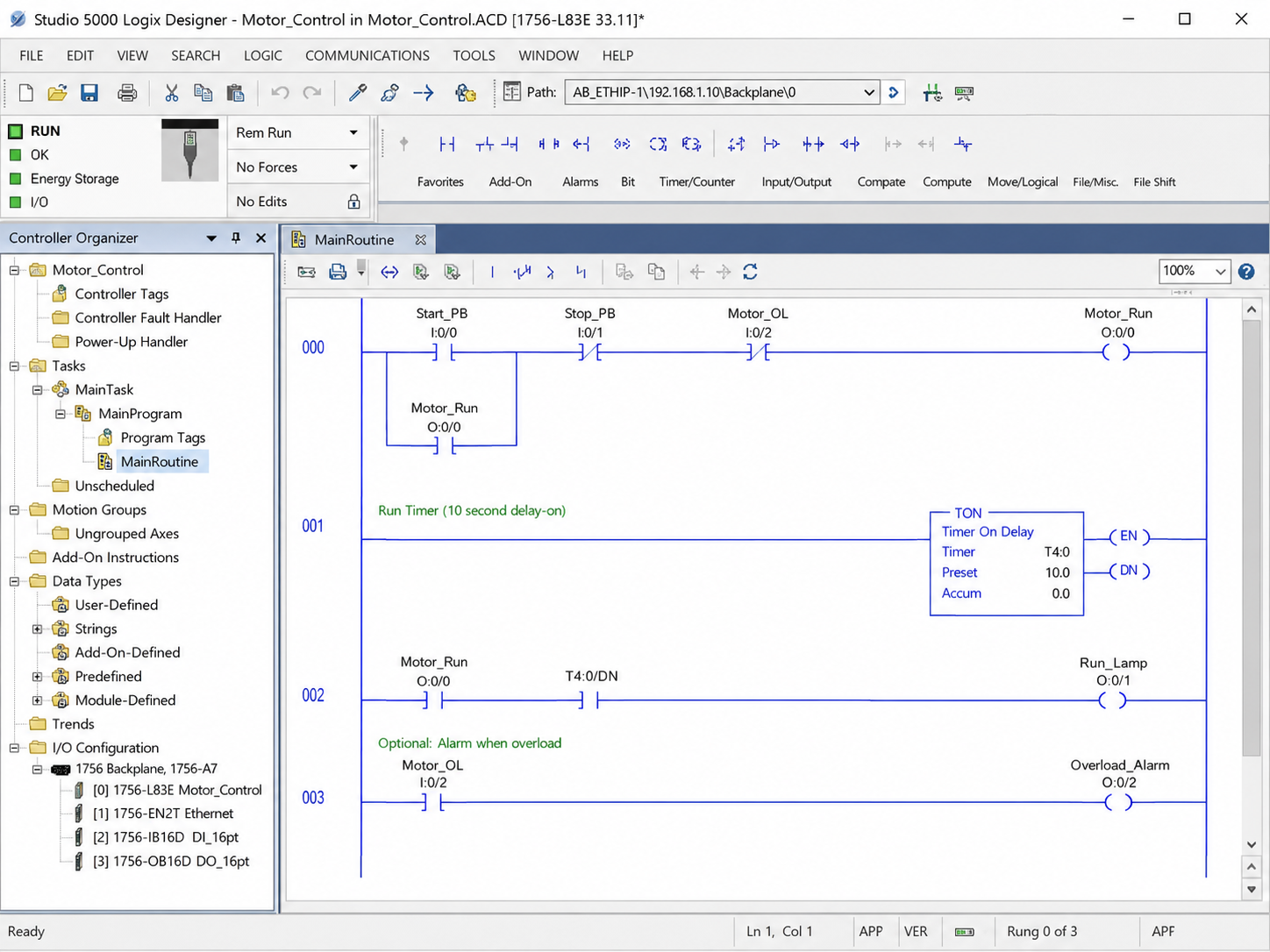The image size is (1270, 952).
Task: Undo the last action
Action: 280,93
